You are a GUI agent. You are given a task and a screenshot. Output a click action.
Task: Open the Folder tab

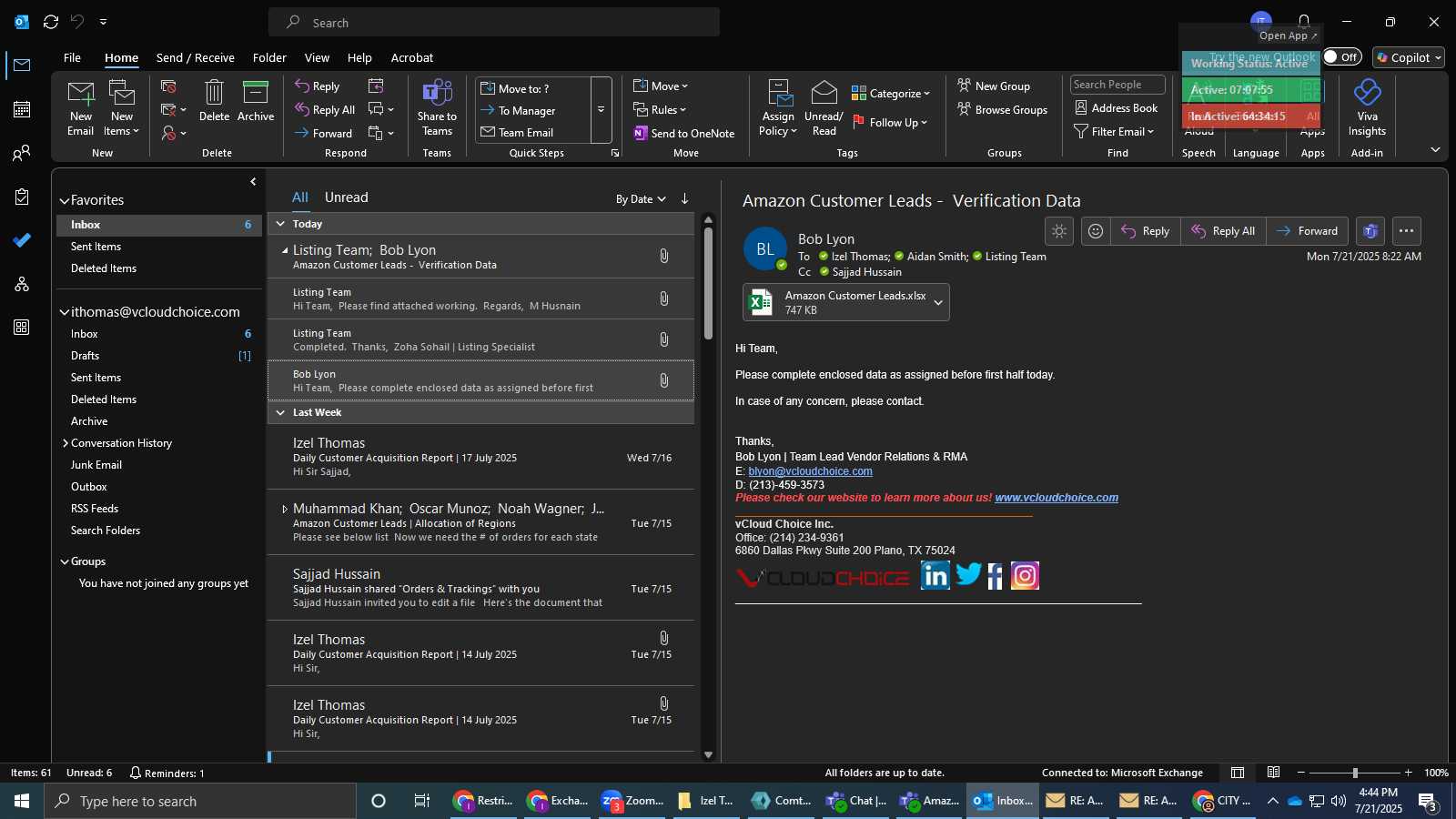[269, 57]
